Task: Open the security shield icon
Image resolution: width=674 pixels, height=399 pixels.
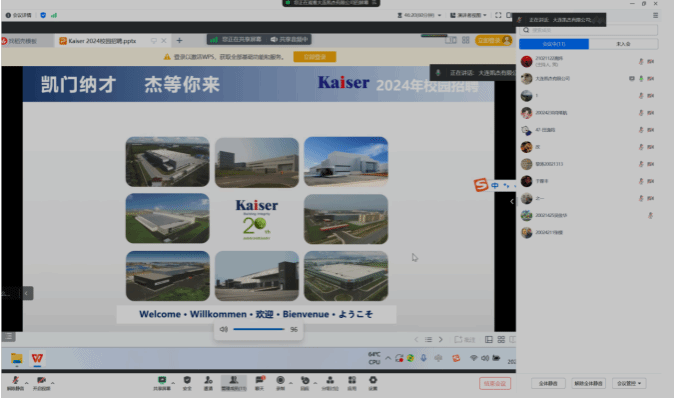Action: tap(187, 382)
